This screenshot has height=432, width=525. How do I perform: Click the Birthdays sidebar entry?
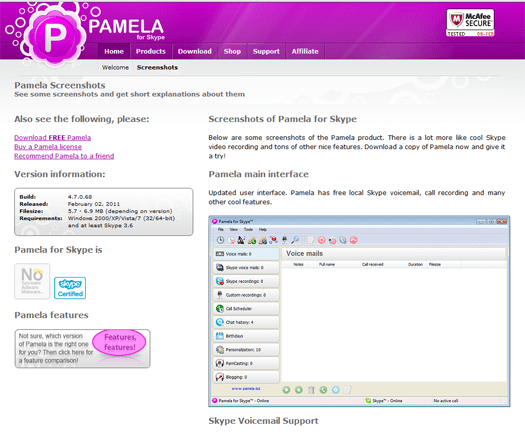click(246, 336)
